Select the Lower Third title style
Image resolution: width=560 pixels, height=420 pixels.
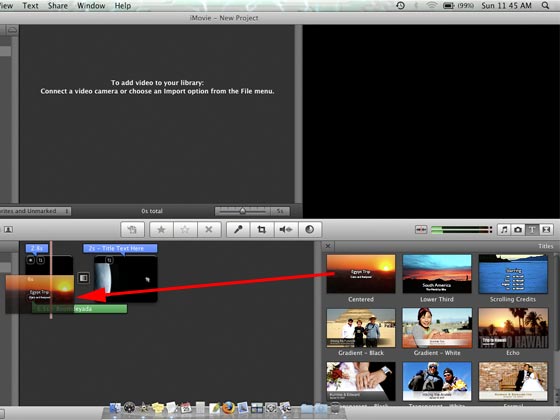point(437,274)
